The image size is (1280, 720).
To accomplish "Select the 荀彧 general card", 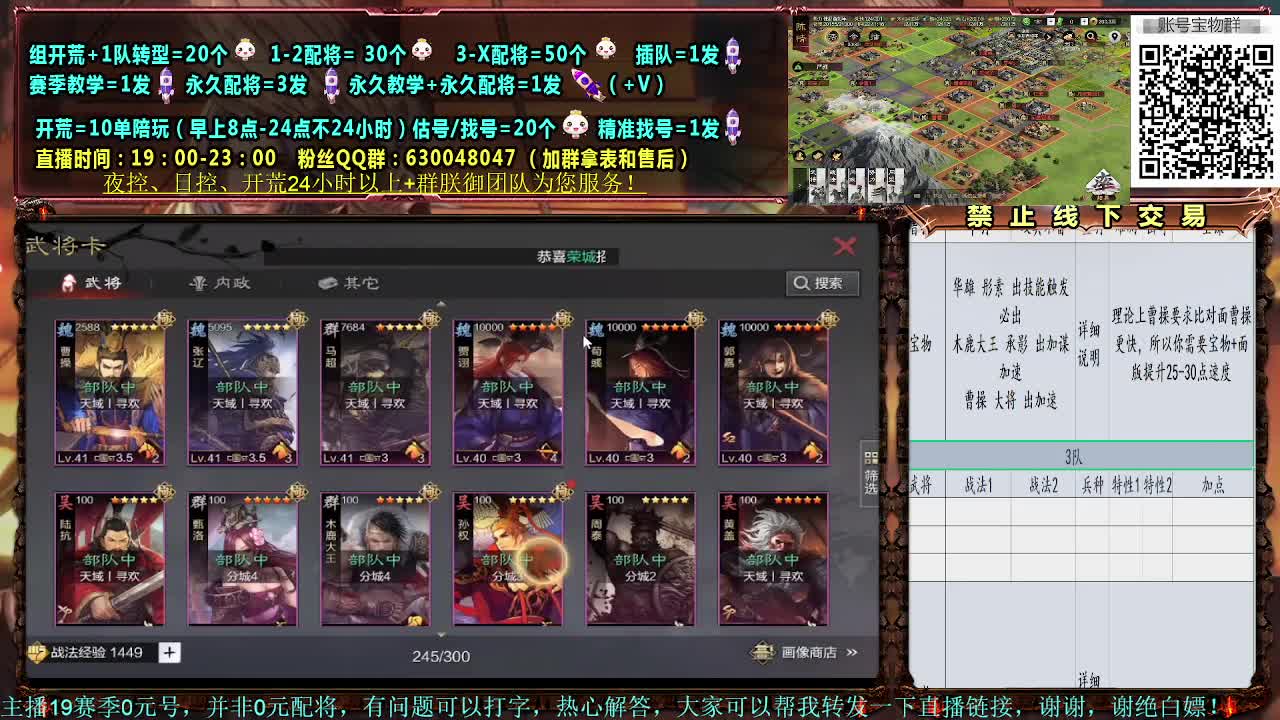I will 640,393.
